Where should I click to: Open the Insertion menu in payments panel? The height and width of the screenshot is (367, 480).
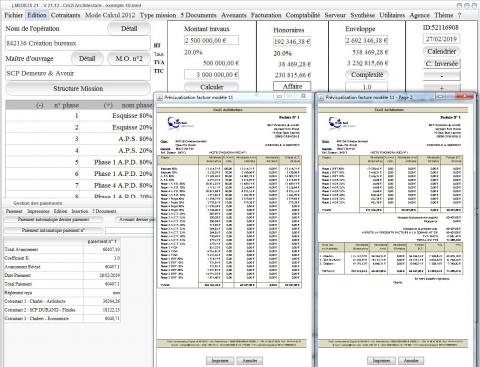click(x=80, y=211)
